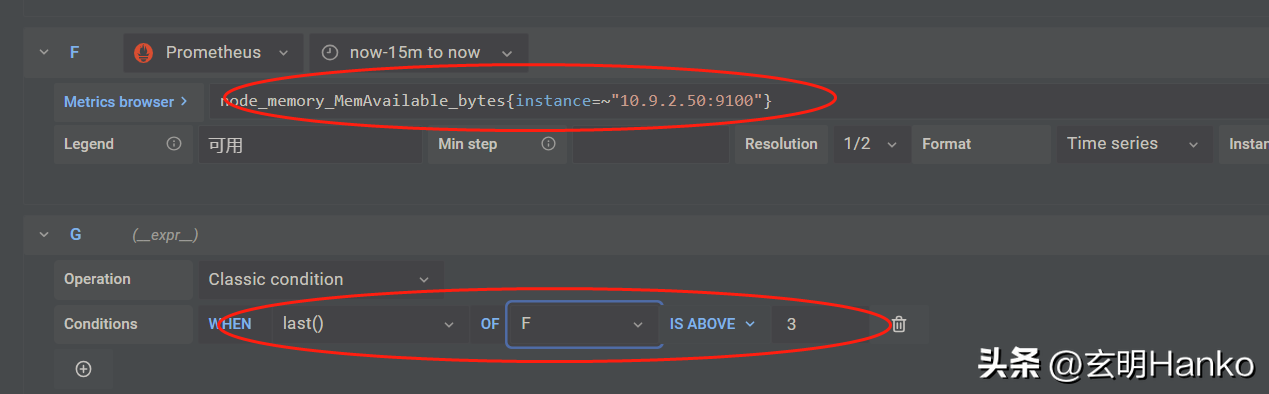Open the Classic condition operation dropdown
This screenshot has height=394, width=1269.
tap(320, 279)
